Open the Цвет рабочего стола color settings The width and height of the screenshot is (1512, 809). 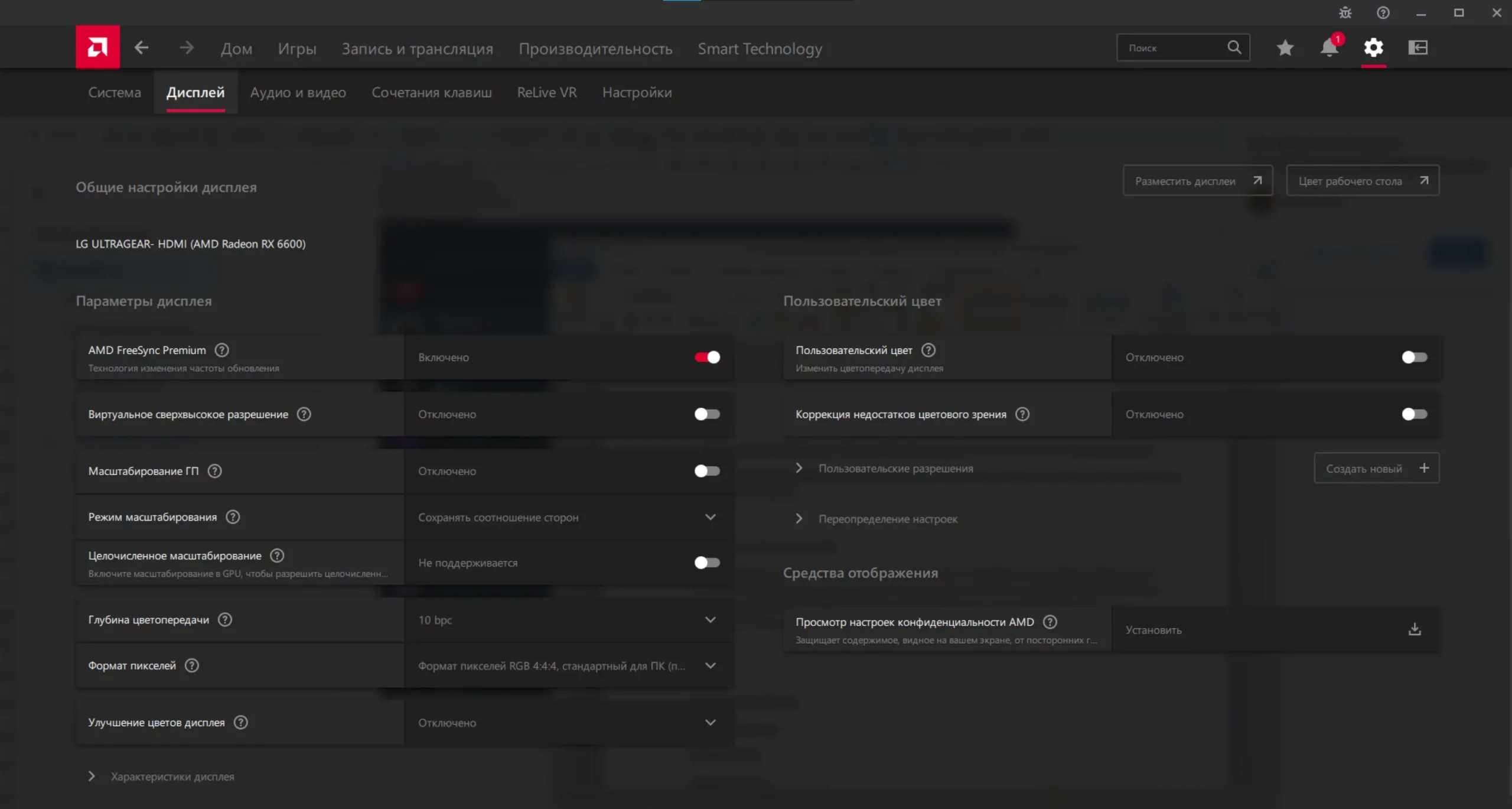1362,181
